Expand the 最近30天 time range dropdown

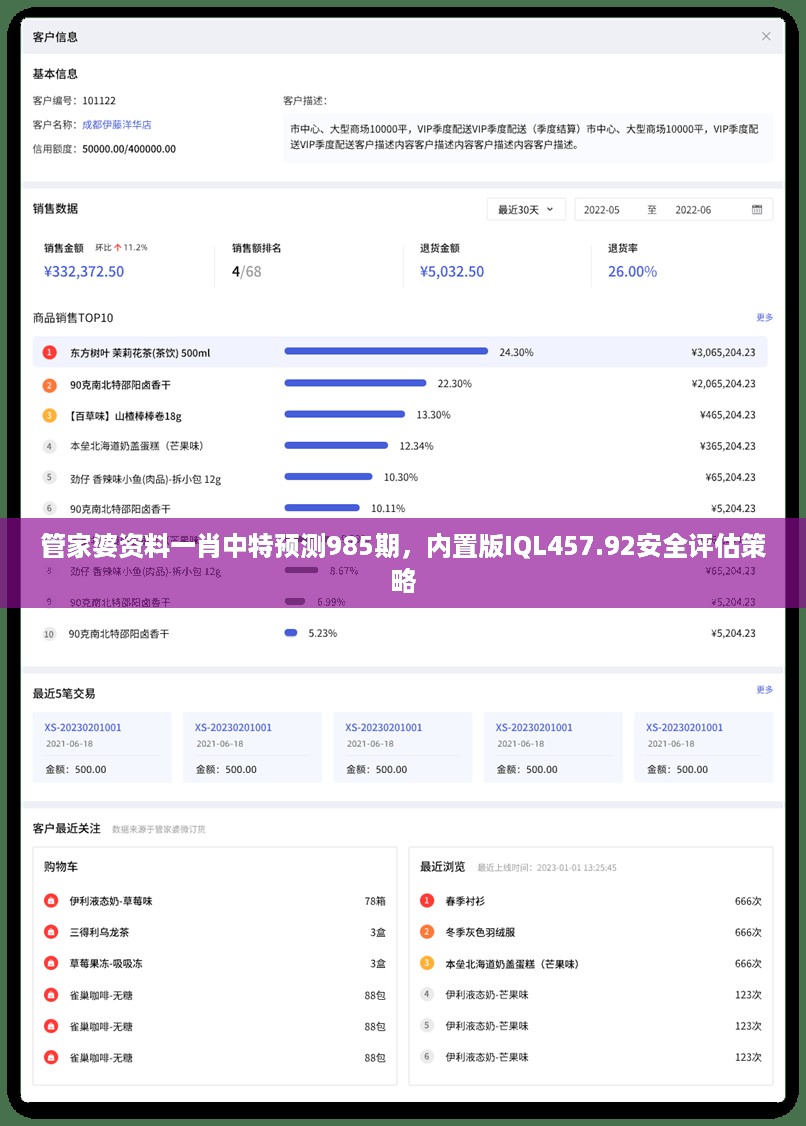pyautogui.click(x=526, y=210)
